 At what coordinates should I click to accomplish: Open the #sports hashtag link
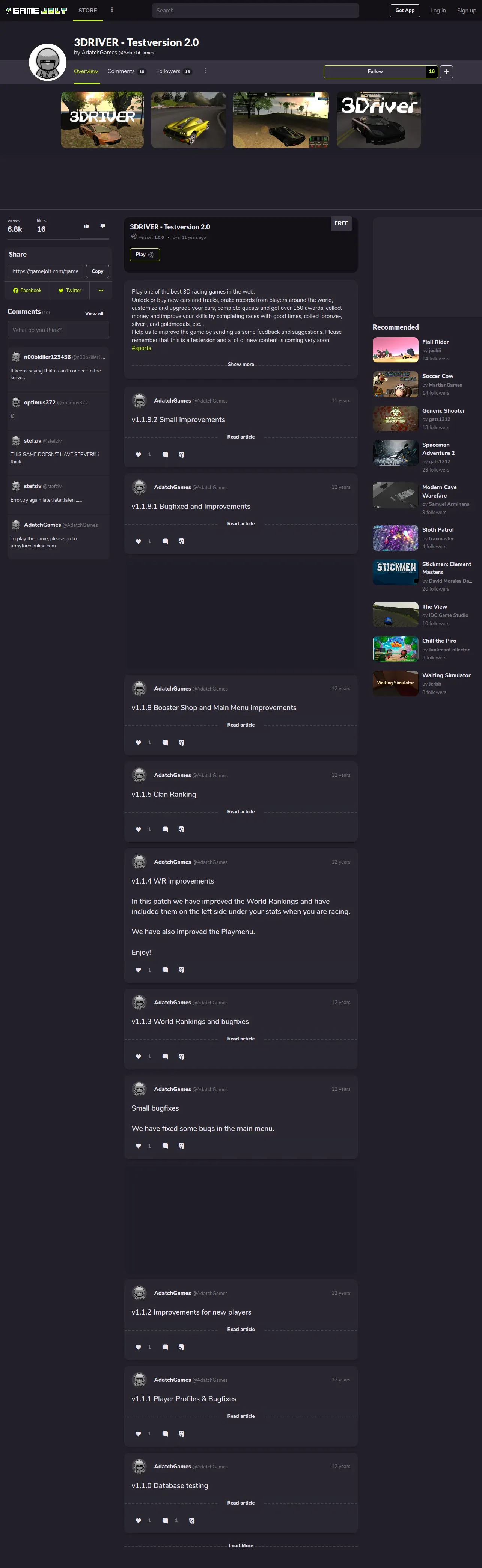click(x=141, y=348)
